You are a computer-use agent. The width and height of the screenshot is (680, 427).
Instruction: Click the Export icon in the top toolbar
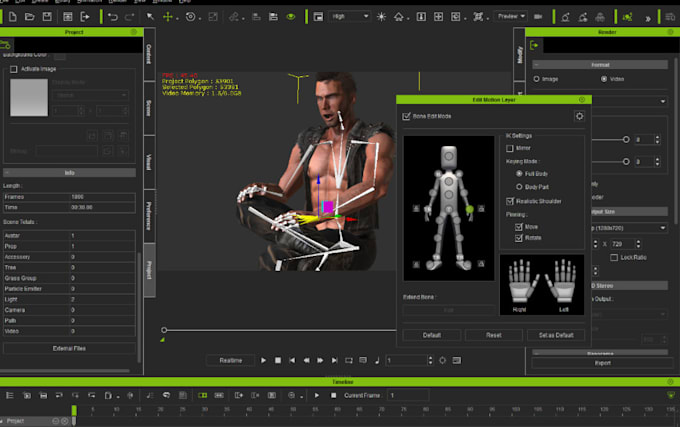(85, 17)
